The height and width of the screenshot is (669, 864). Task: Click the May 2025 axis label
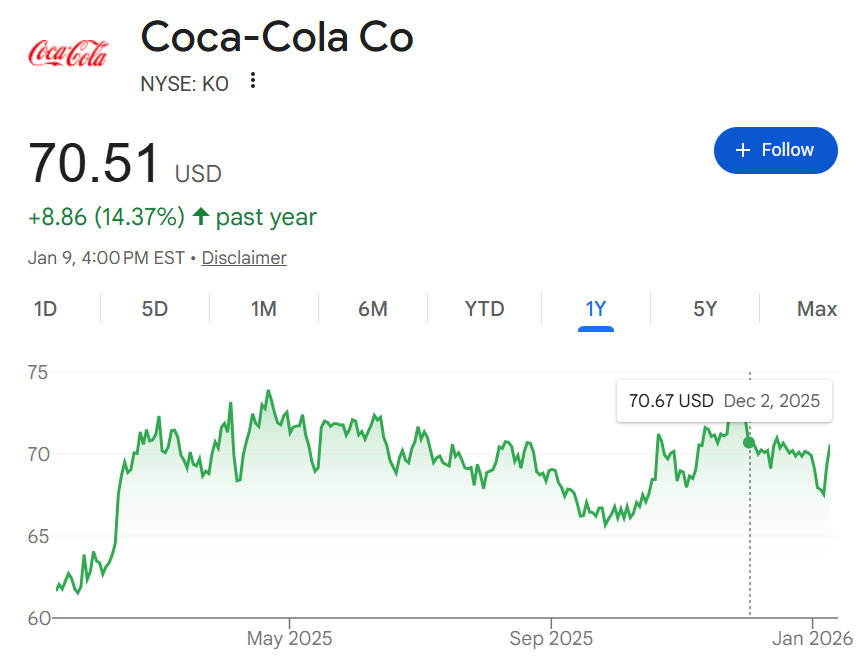[x=289, y=638]
